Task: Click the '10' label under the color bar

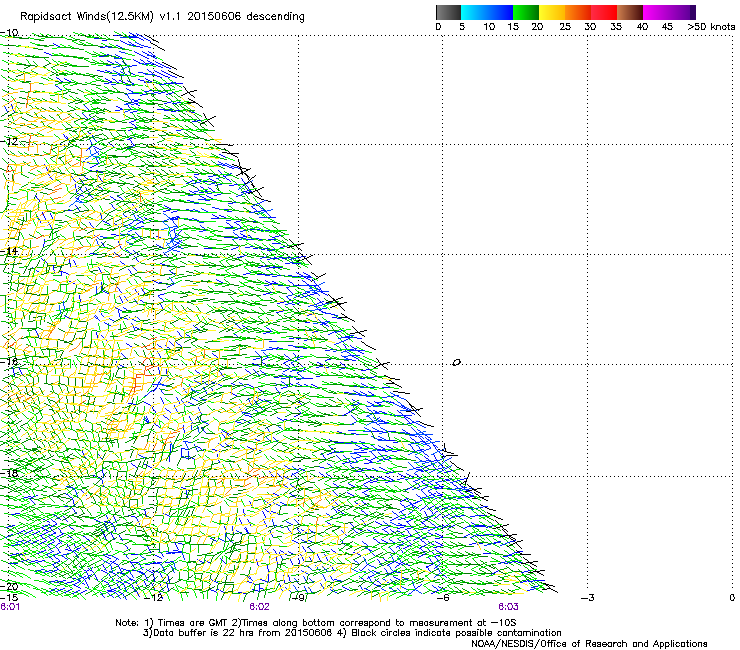Action: pos(489,27)
